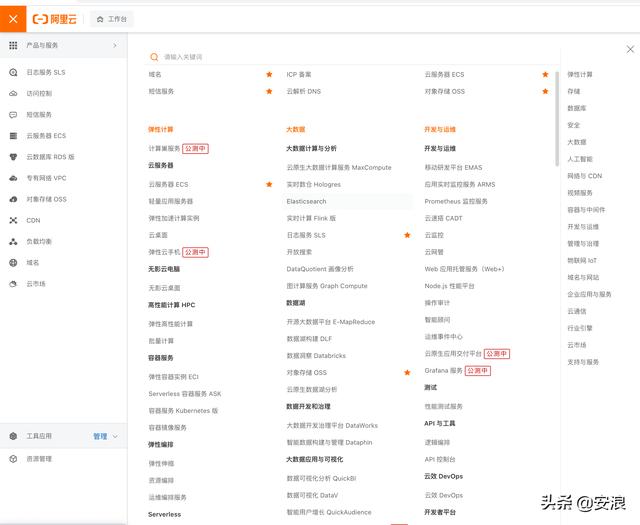
Task: Close the menu with the orange X button
Action: pyautogui.click(x=13, y=19)
